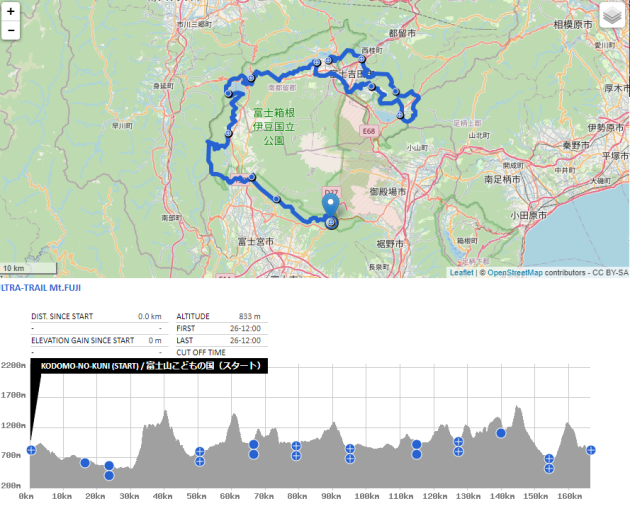This screenshot has height=506, width=630.
Task: Zoom out of the map
Action: click(11, 30)
